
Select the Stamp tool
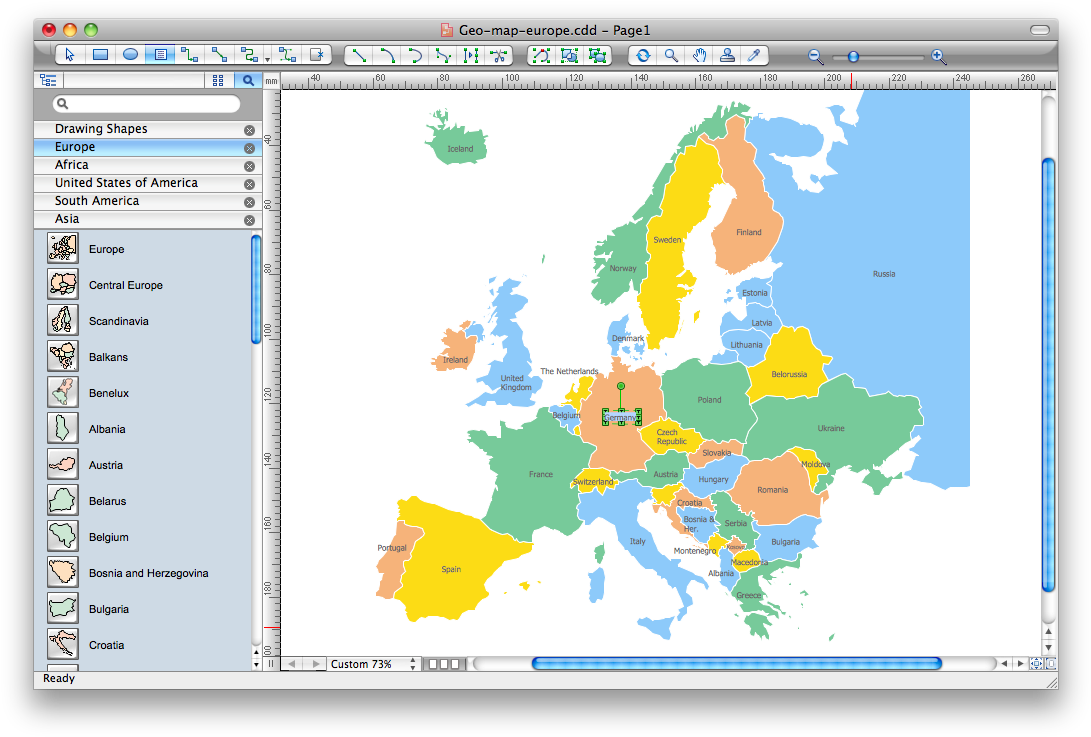[x=728, y=56]
